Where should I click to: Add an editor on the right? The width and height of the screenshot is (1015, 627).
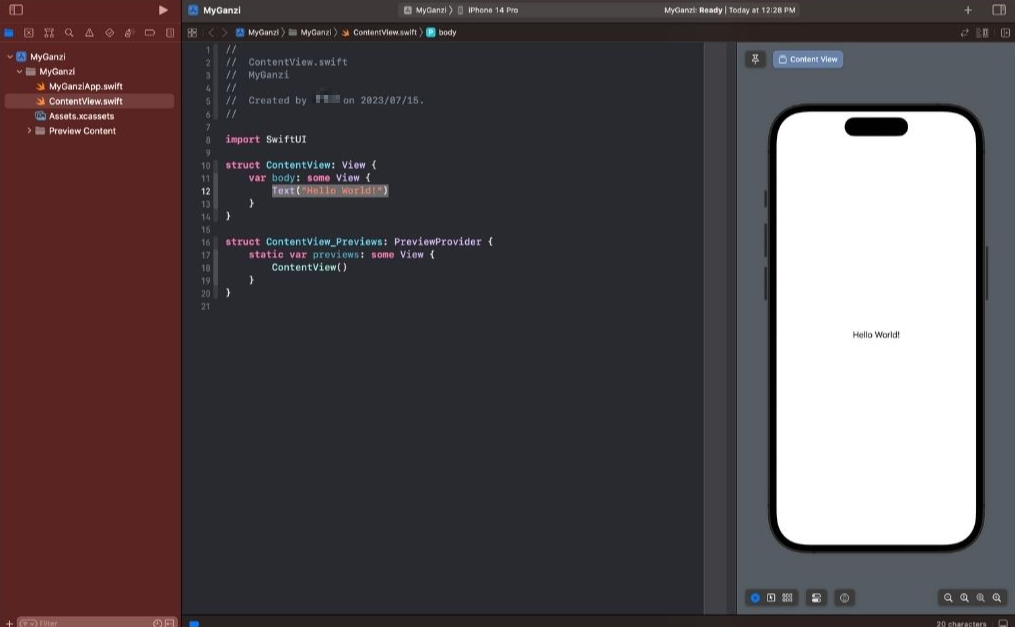(1005, 32)
